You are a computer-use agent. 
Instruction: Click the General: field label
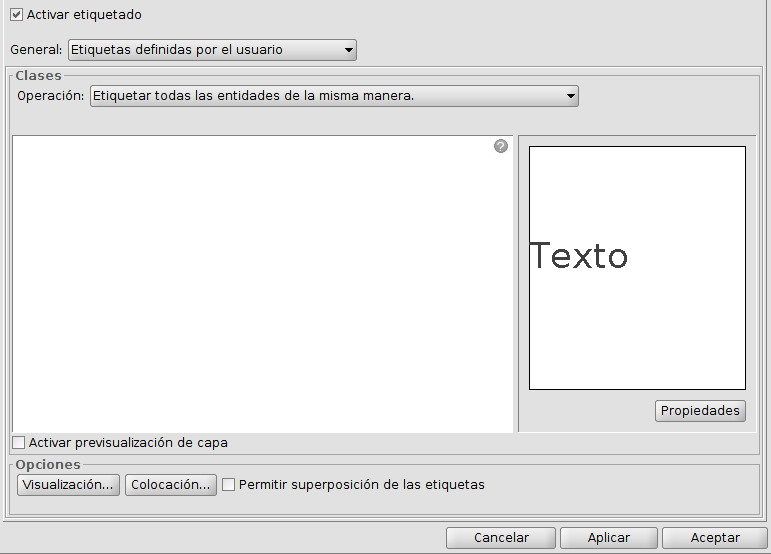click(36, 50)
